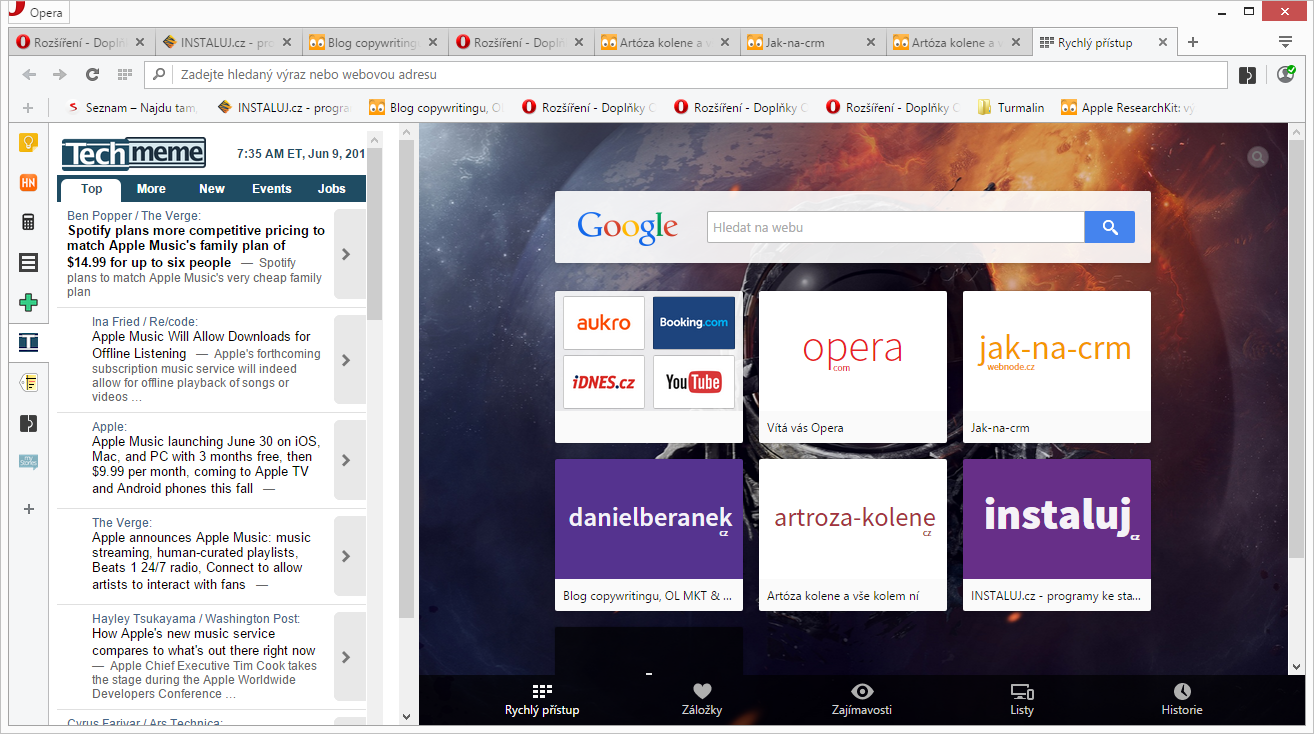
Task: Open the Spotify competitive pricing headline
Action: point(196,246)
